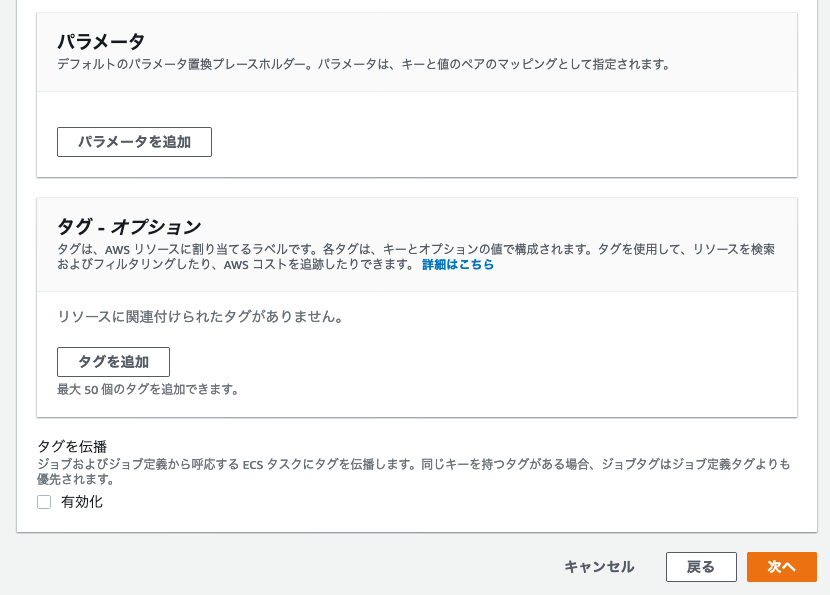Click the タグ - オプション heading
Image resolution: width=830 pixels, height=595 pixels.
pyautogui.click(x=129, y=227)
